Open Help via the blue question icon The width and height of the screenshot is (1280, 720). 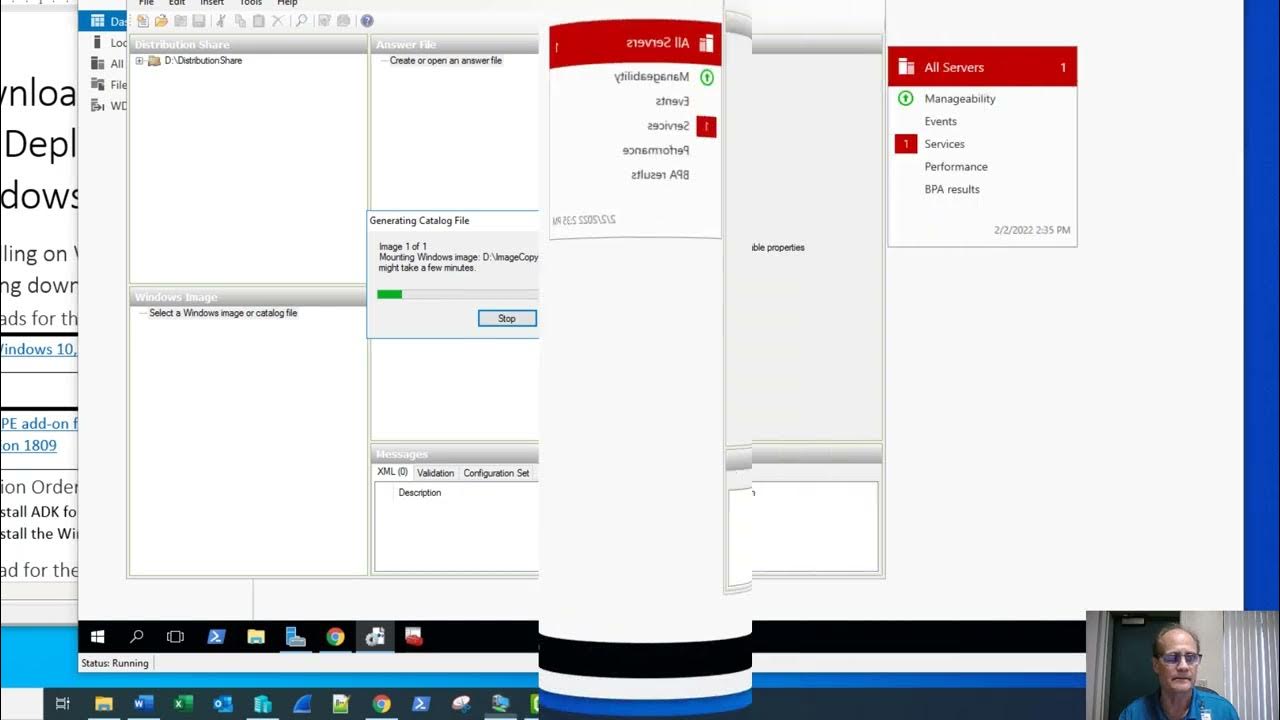pyautogui.click(x=367, y=21)
